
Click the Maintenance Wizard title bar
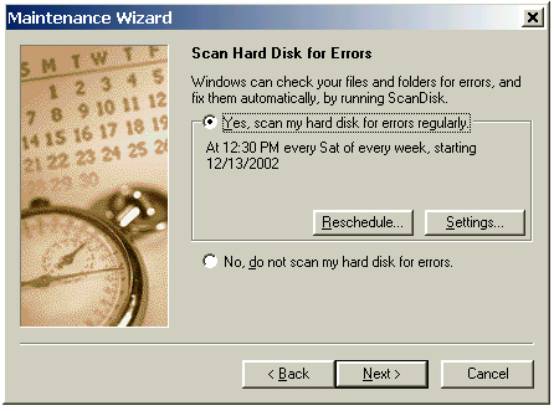263,17
